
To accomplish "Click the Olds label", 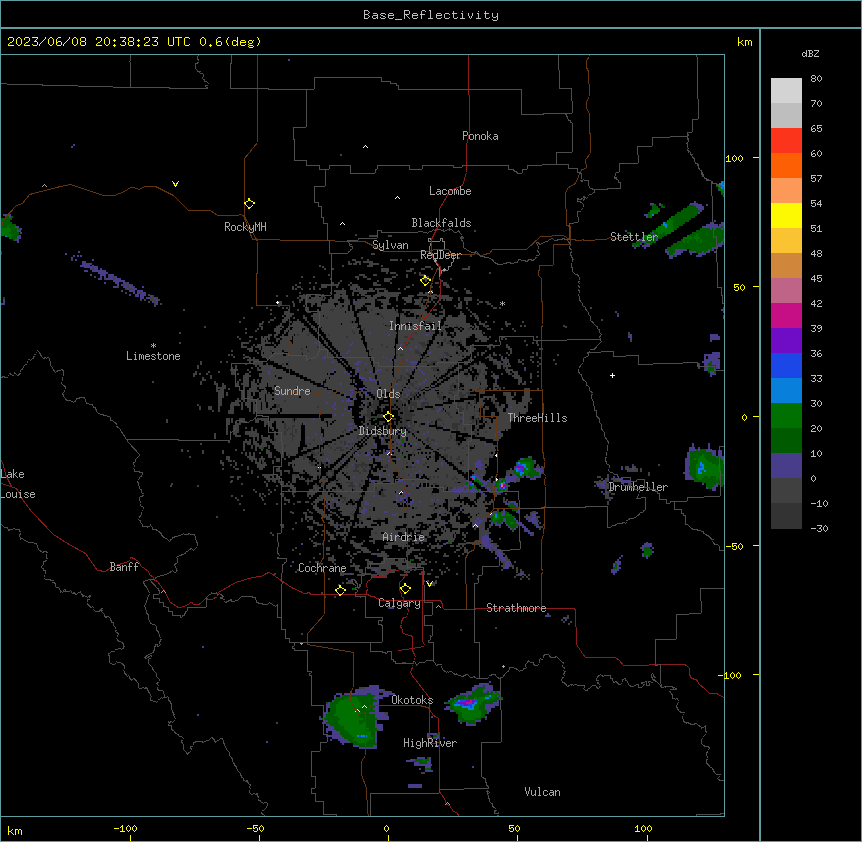I will coord(388,394).
